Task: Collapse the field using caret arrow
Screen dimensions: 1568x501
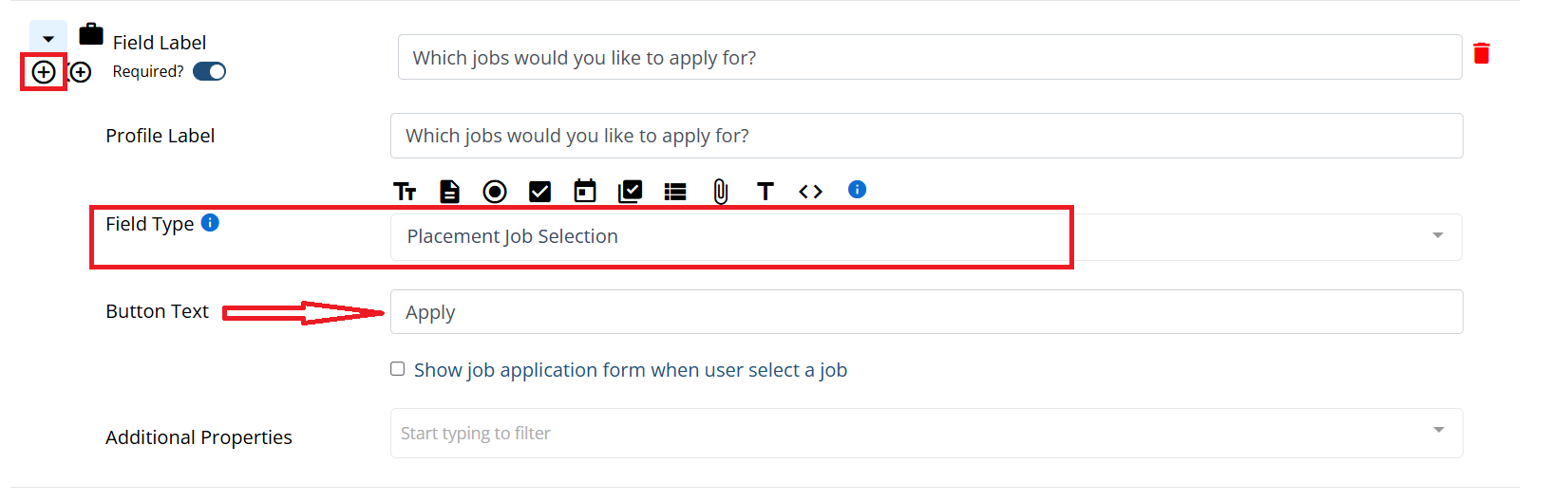Action: coord(48,39)
